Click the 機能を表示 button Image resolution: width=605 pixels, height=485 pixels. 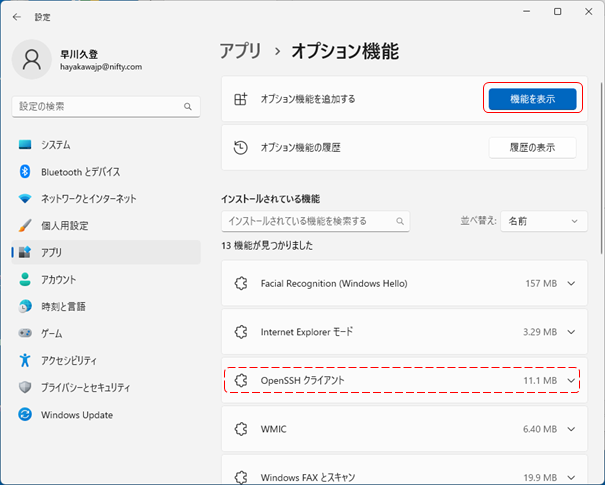coord(532,99)
